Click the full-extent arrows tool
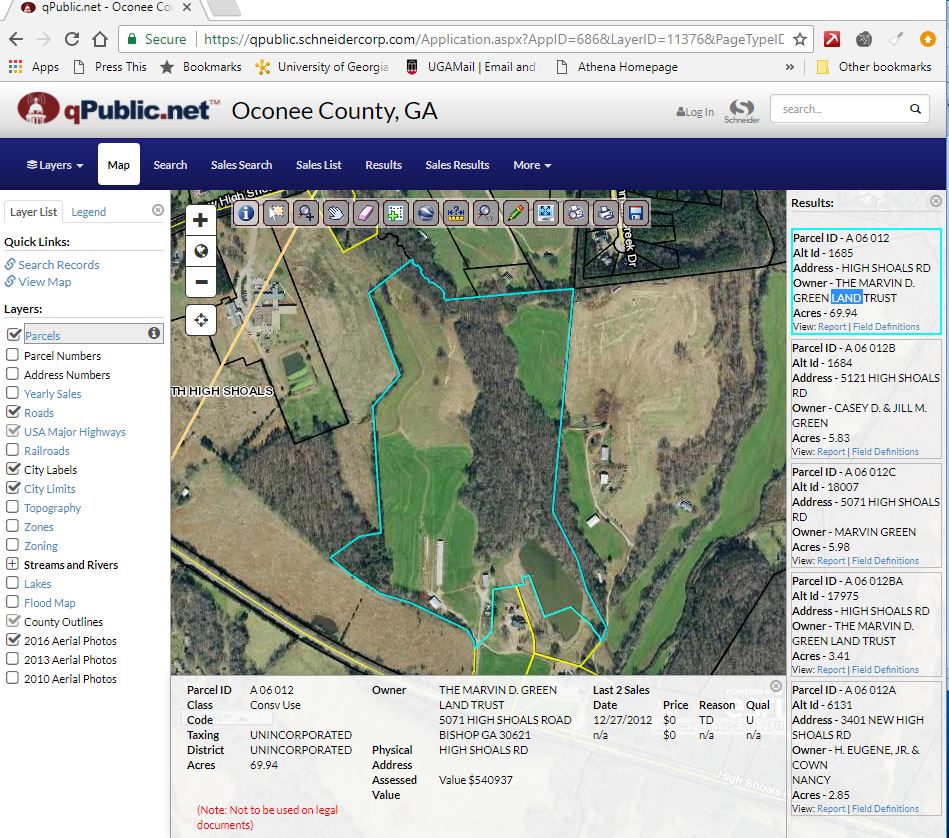 click(546, 213)
